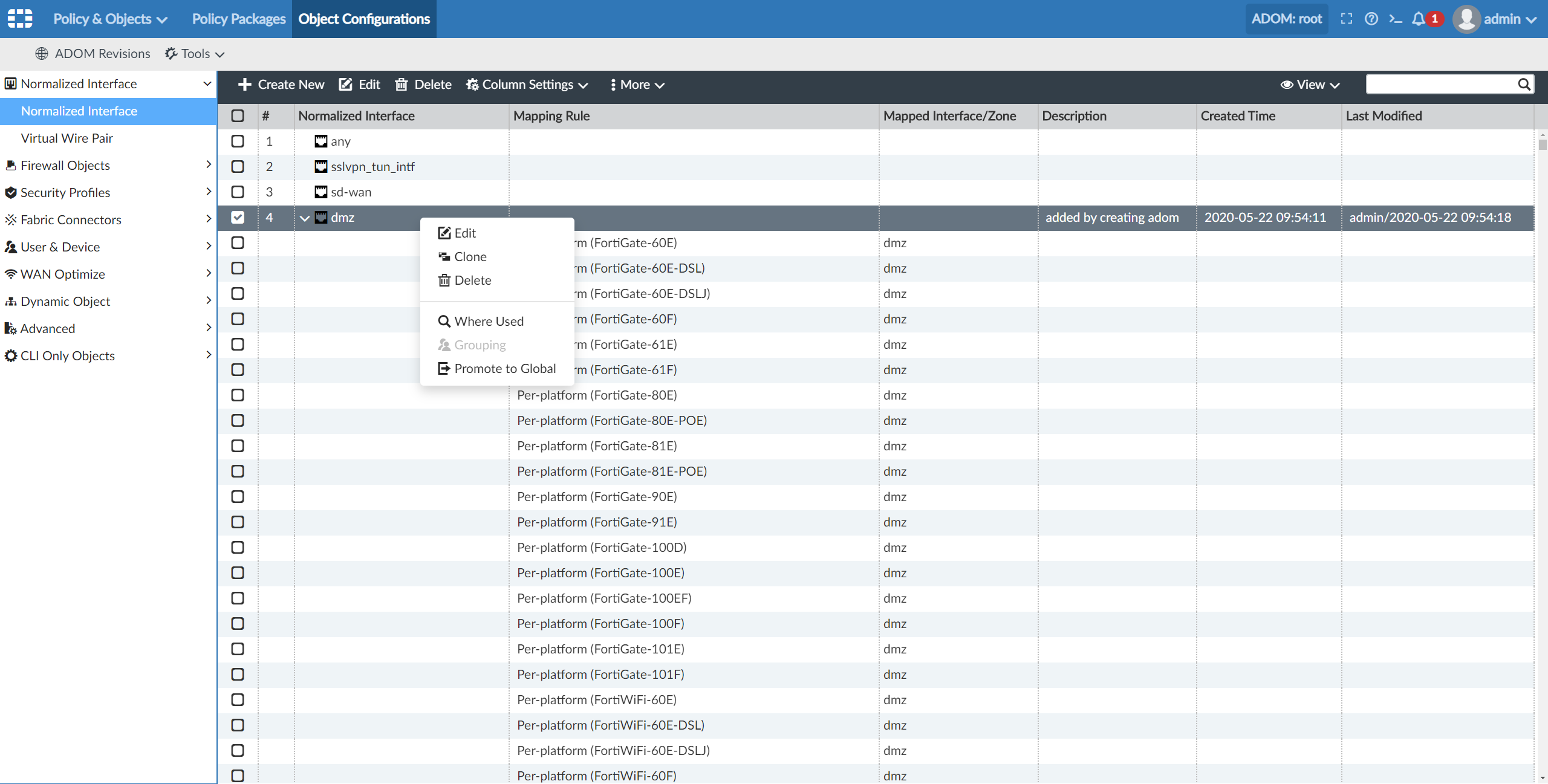The height and width of the screenshot is (784, 1548).
Task: Collapse the Normalized Interface sidebar section
Action: tap(207, 83)
